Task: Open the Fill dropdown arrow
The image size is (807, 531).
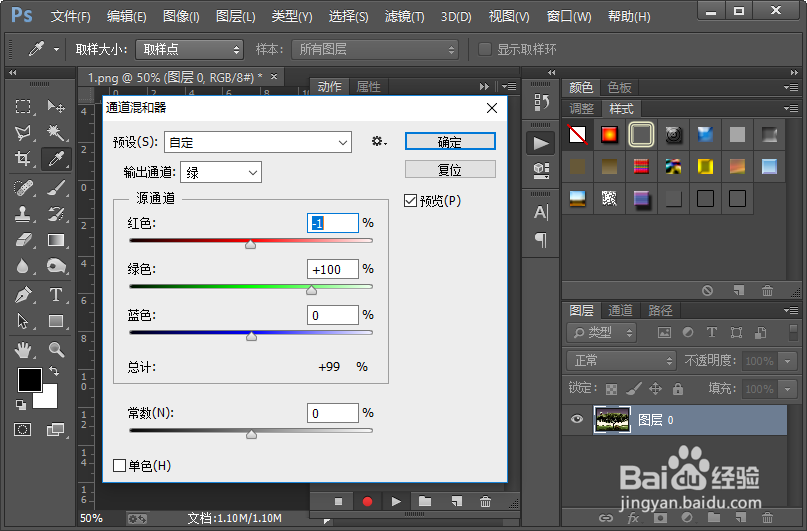Action: (x=787, y=389)
